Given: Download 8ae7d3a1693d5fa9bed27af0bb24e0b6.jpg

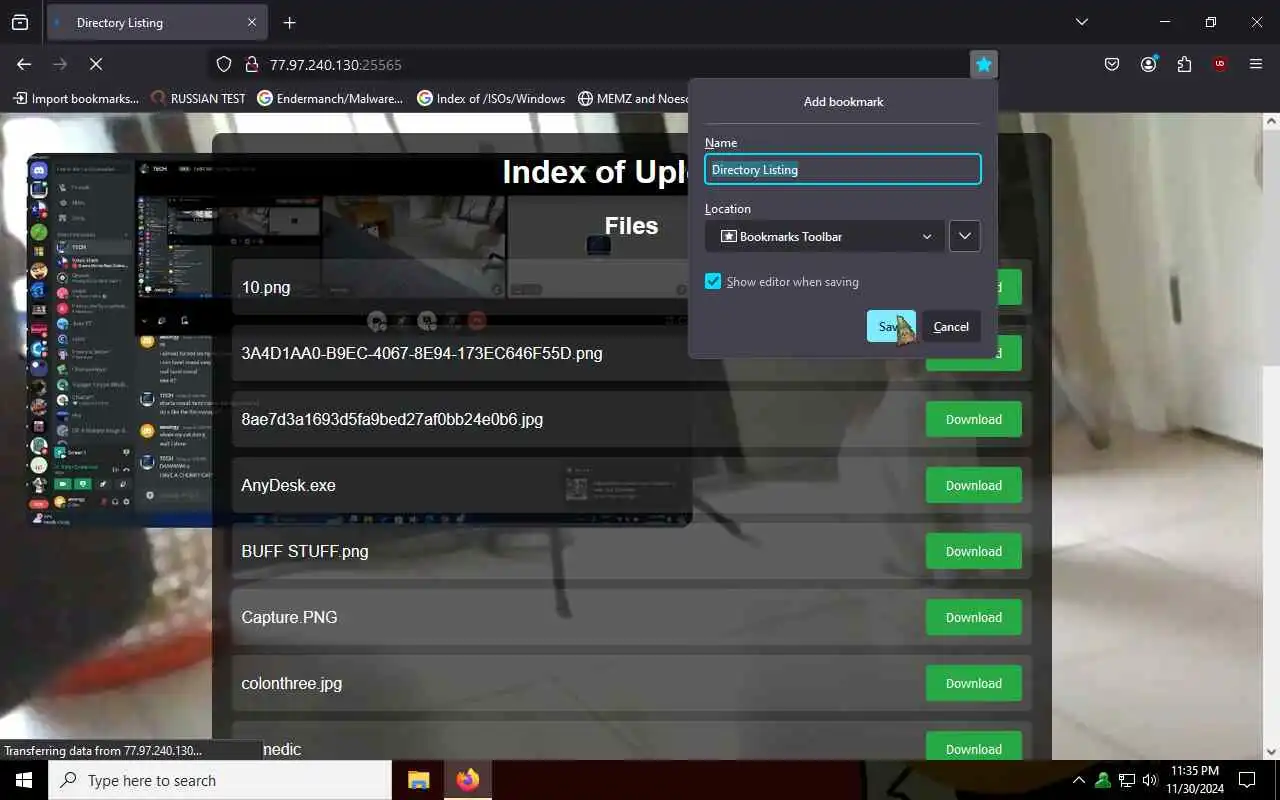Looking at the screenshot, I should pyautogui.click(x=974, y=419).
